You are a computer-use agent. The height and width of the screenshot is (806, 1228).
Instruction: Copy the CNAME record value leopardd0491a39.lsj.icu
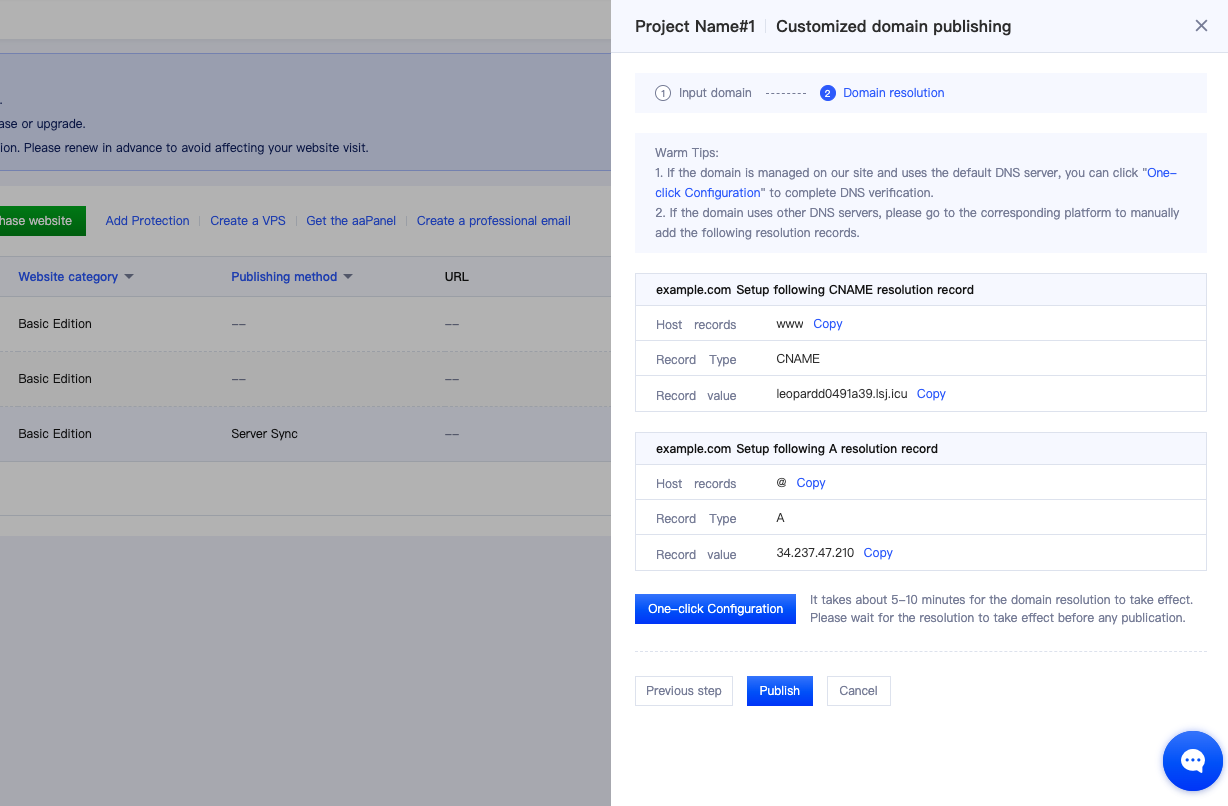[930, 394]
